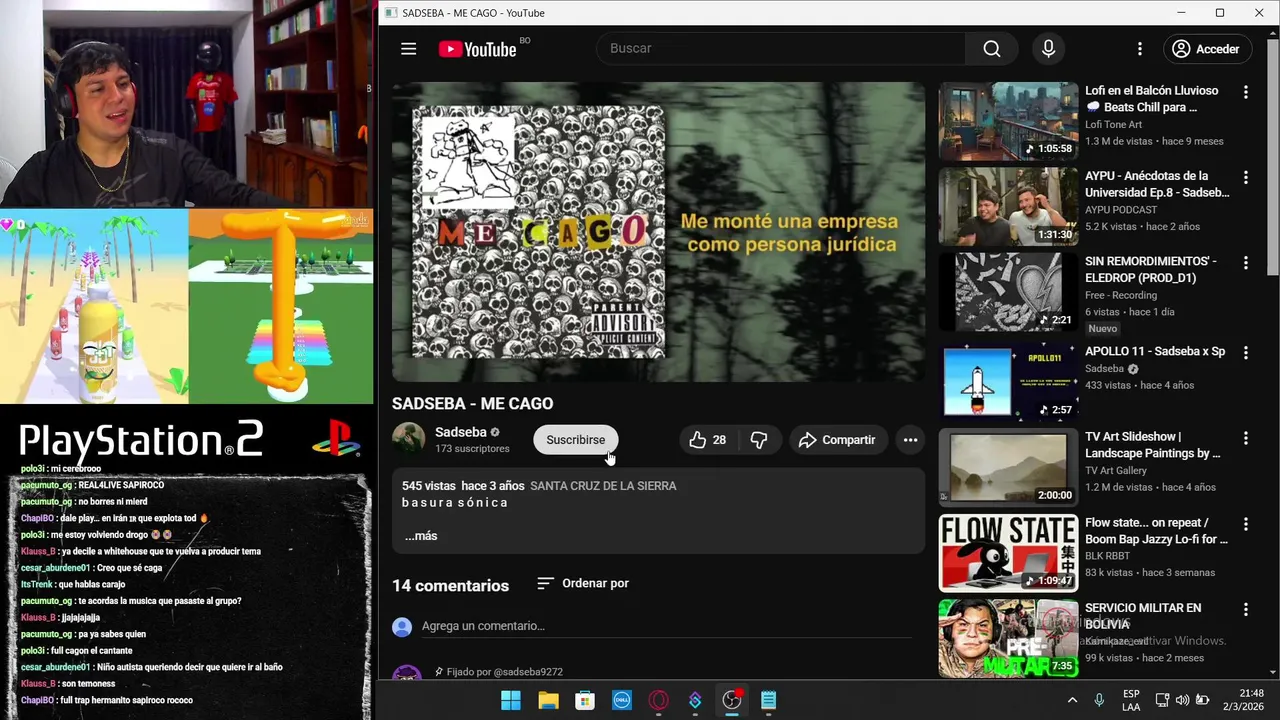Open Dell app from taskbar
Viewport: 1280px width, 720px height.
point(621,700)
